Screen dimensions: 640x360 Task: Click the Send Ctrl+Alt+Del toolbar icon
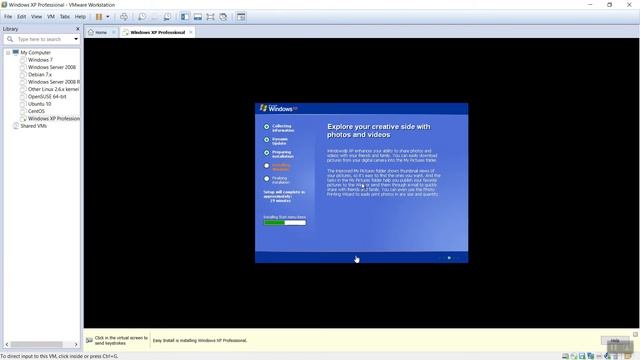pos(124,17)
